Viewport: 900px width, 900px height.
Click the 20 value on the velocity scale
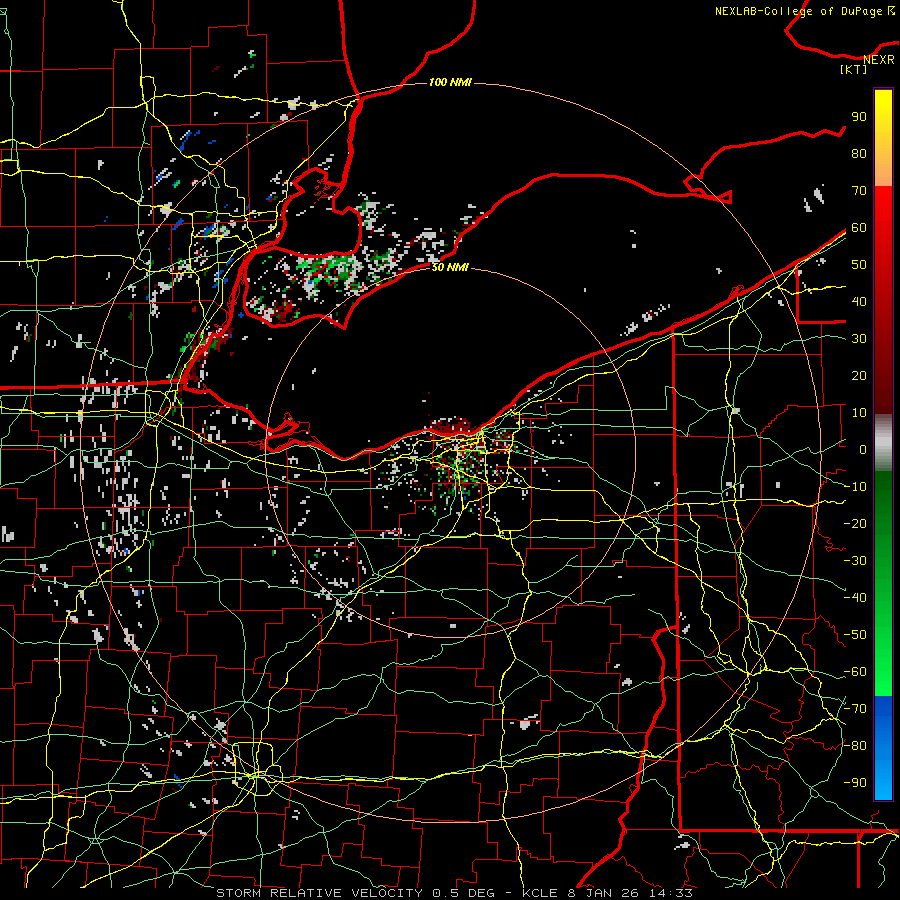coord(859,376)
